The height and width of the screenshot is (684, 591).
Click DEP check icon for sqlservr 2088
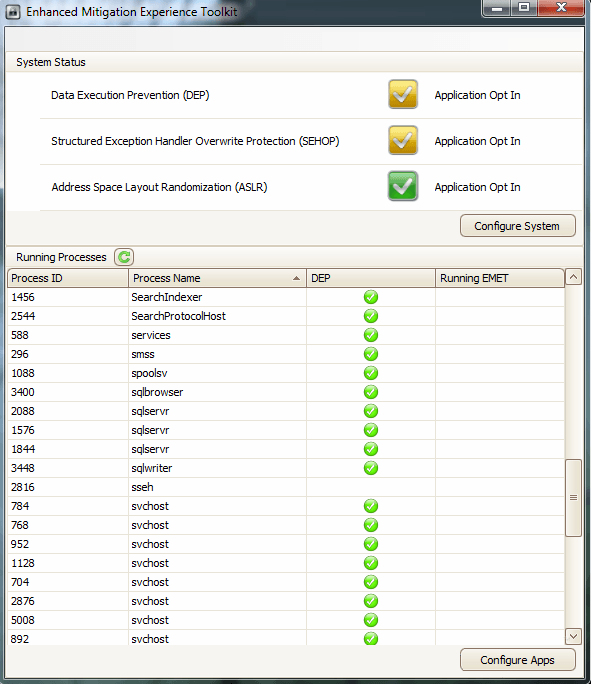pos(371,411)
